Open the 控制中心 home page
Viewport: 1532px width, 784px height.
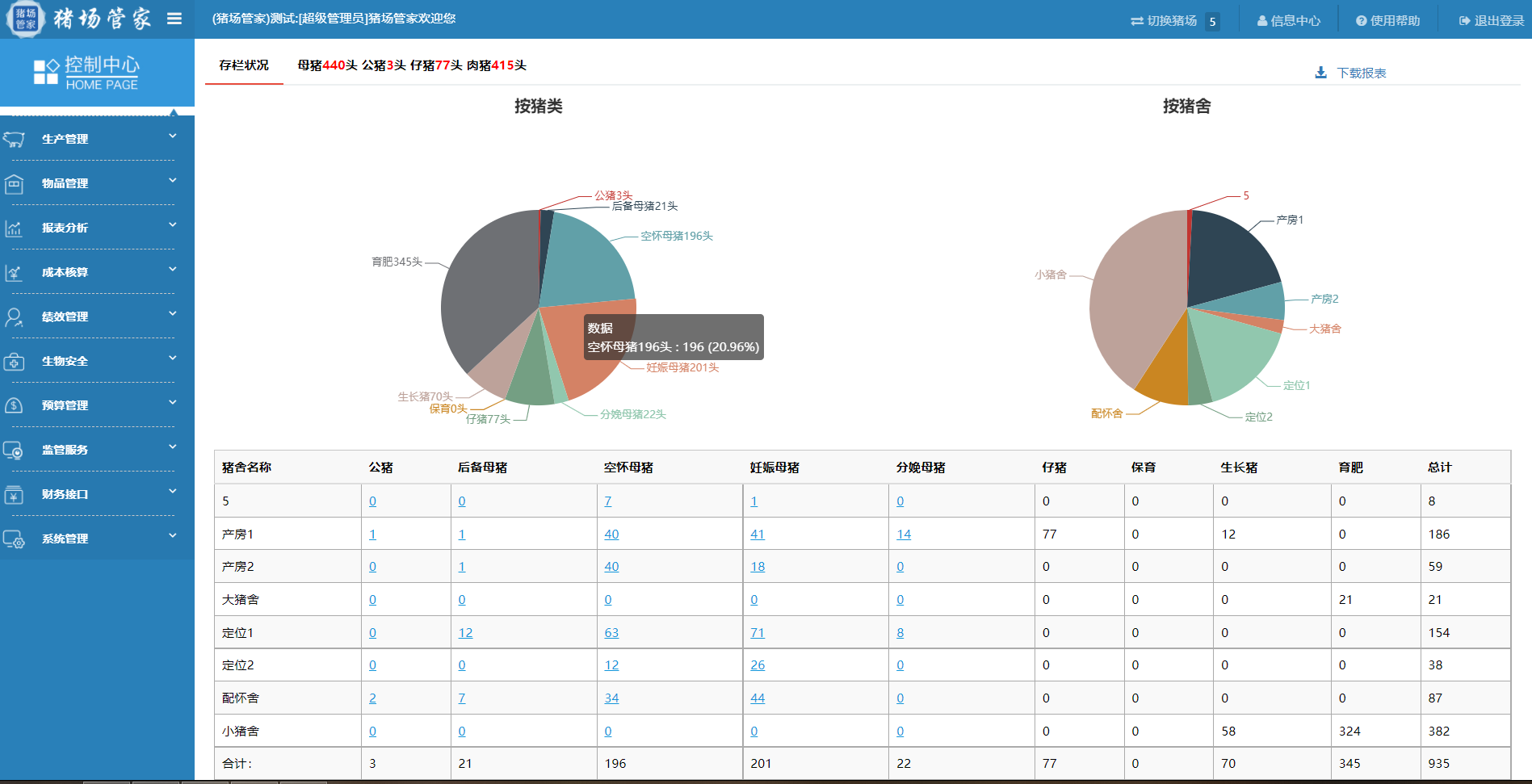click(97, 73)
